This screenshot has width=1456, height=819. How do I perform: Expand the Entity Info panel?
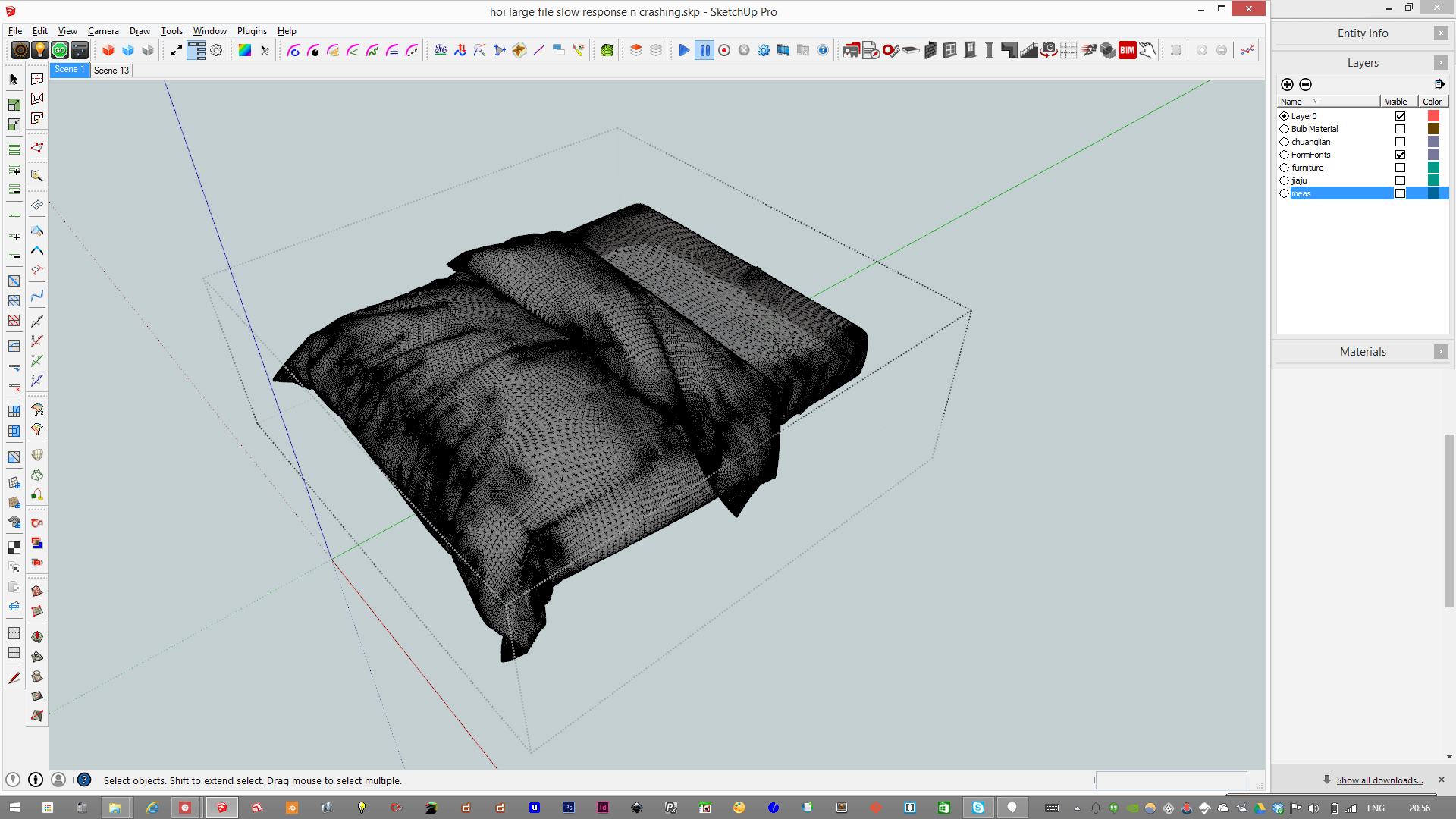point(1362,33)
